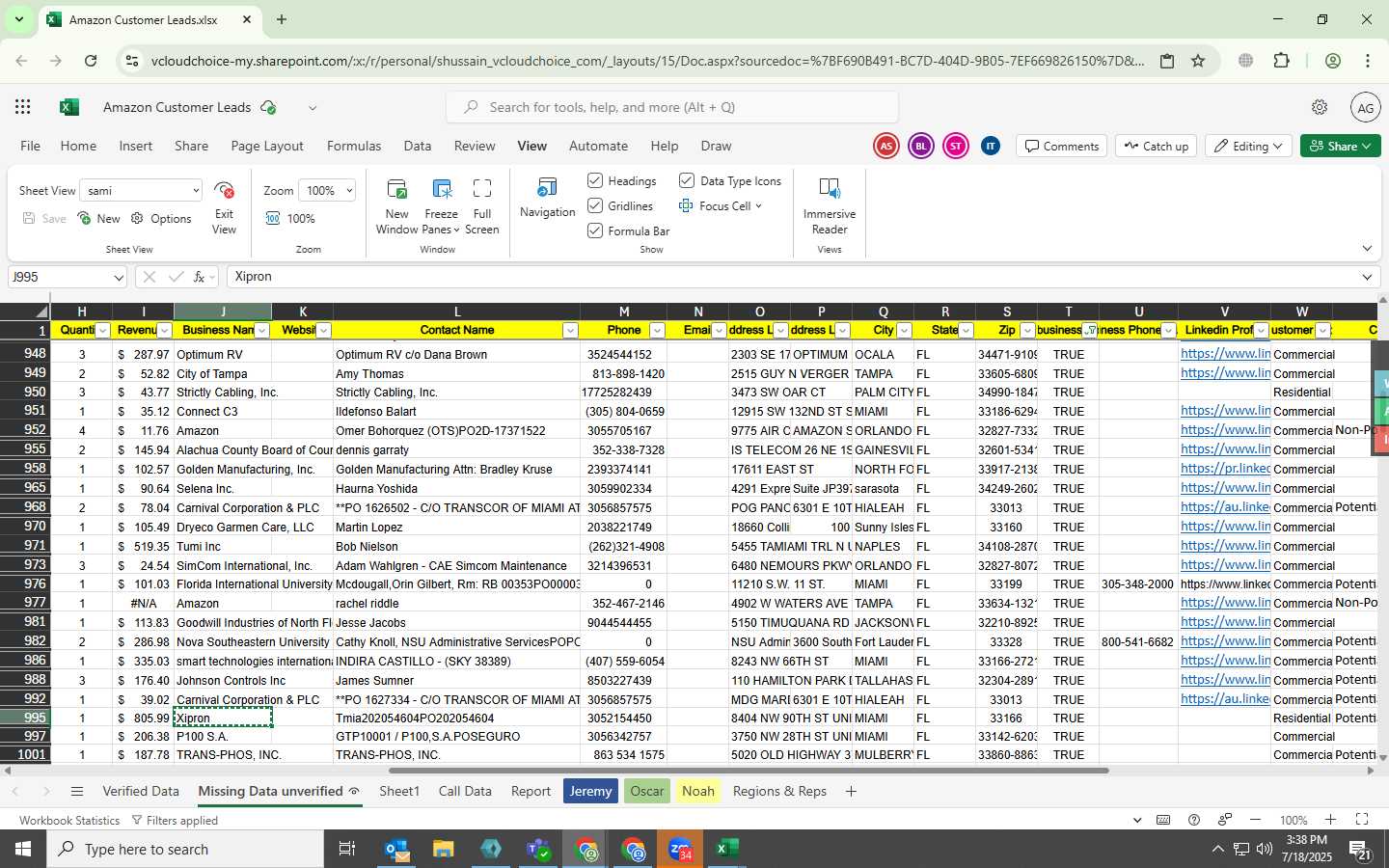Open the Microsoft 365 app launcher grid
Image resolution: width=1389 pixels, height=868 pixels.
(x=23, y=107)
